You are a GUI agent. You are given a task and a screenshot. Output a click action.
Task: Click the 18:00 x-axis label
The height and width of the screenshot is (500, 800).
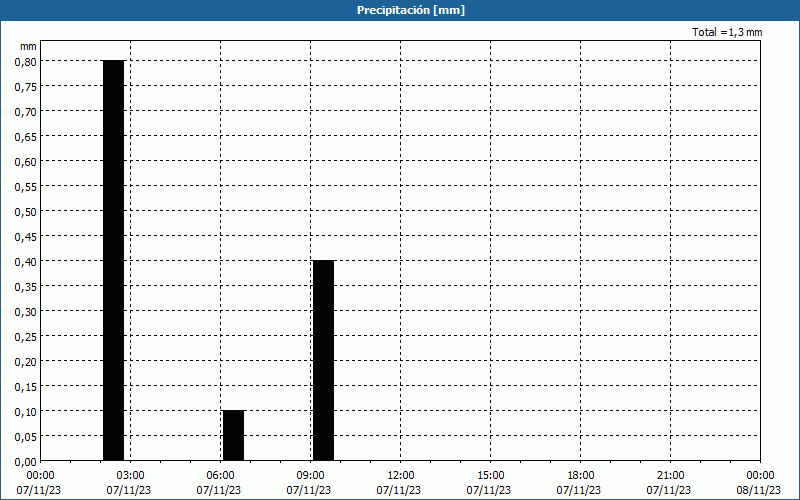click(x=581, y=476)
